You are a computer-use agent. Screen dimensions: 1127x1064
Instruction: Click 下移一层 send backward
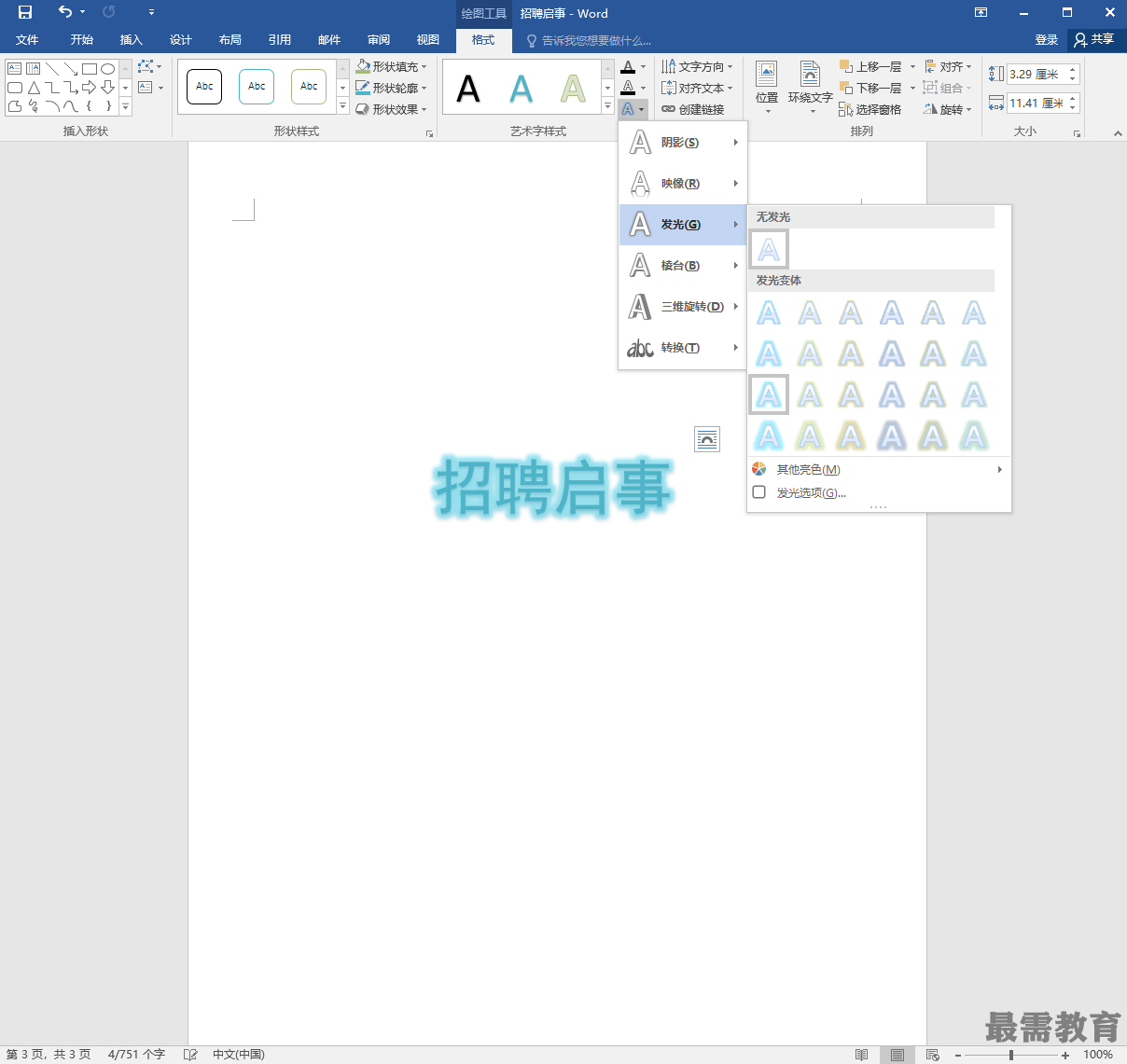point(870,88)
